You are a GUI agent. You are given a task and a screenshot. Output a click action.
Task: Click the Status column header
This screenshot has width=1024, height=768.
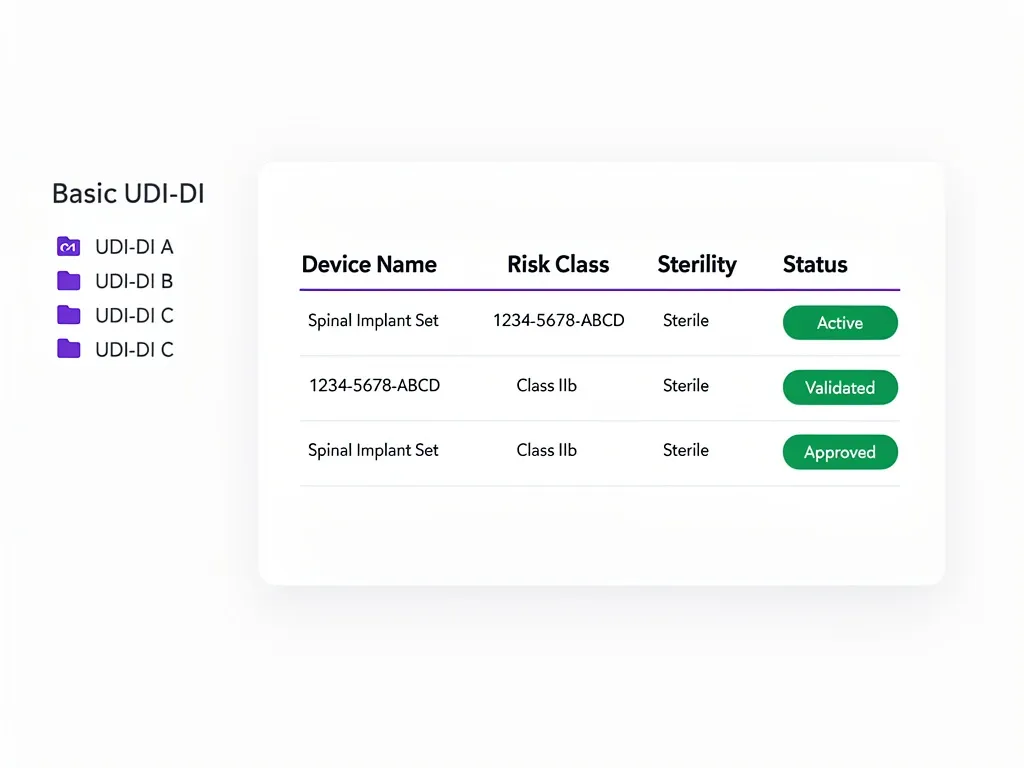815,265
